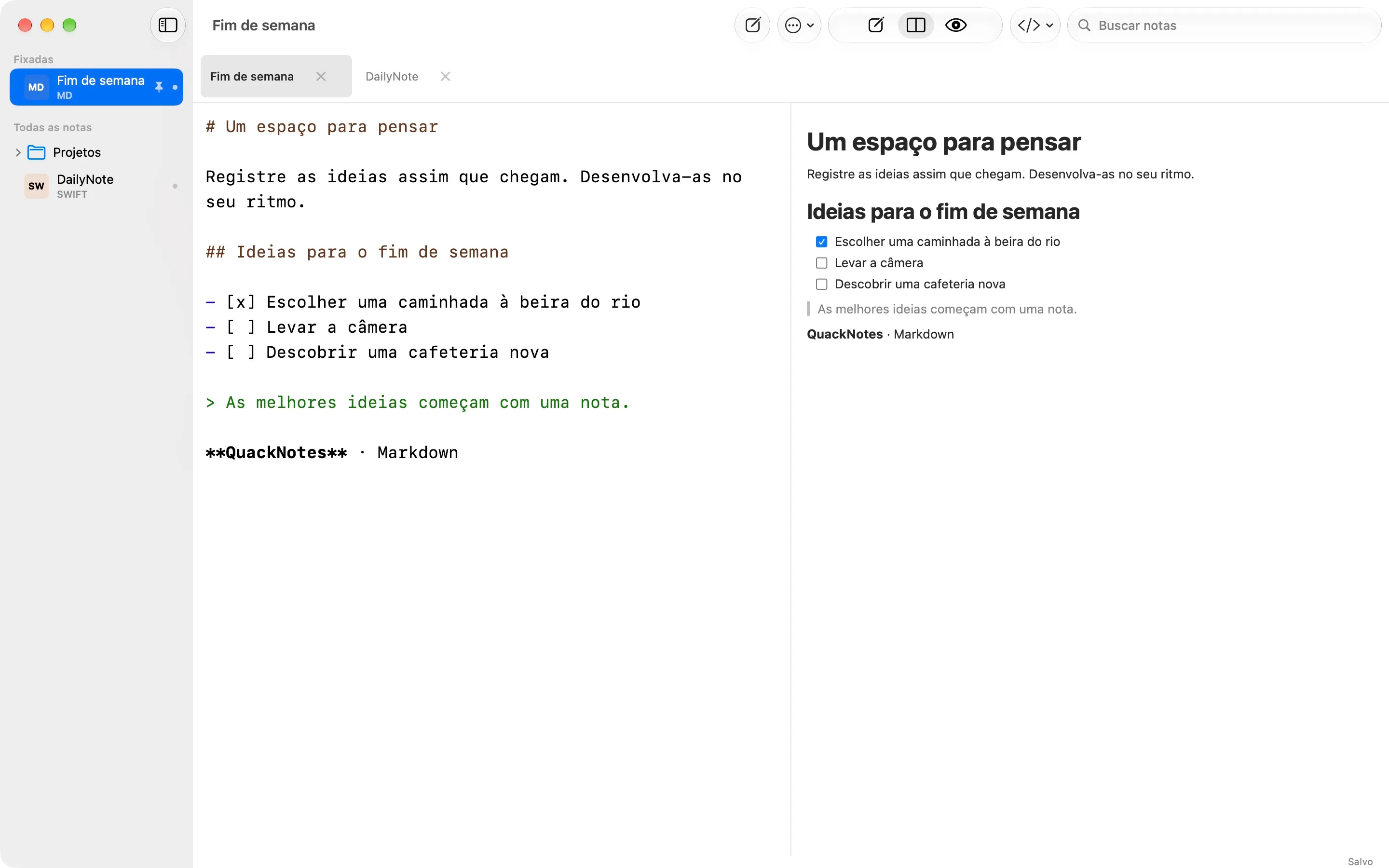Click the green fullscreen window button
The height and width of the screenshot is (868, 1389).
69,25
